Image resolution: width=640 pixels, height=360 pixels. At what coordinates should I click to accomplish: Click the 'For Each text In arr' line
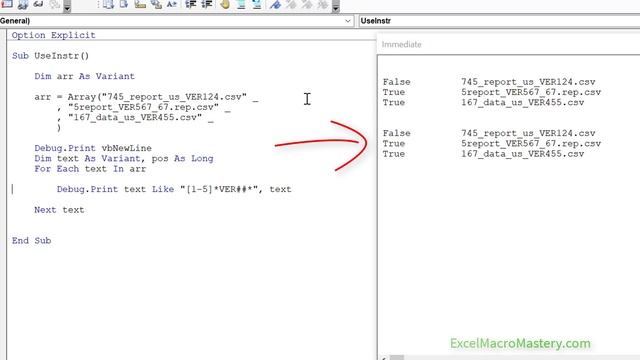(90, 169)
